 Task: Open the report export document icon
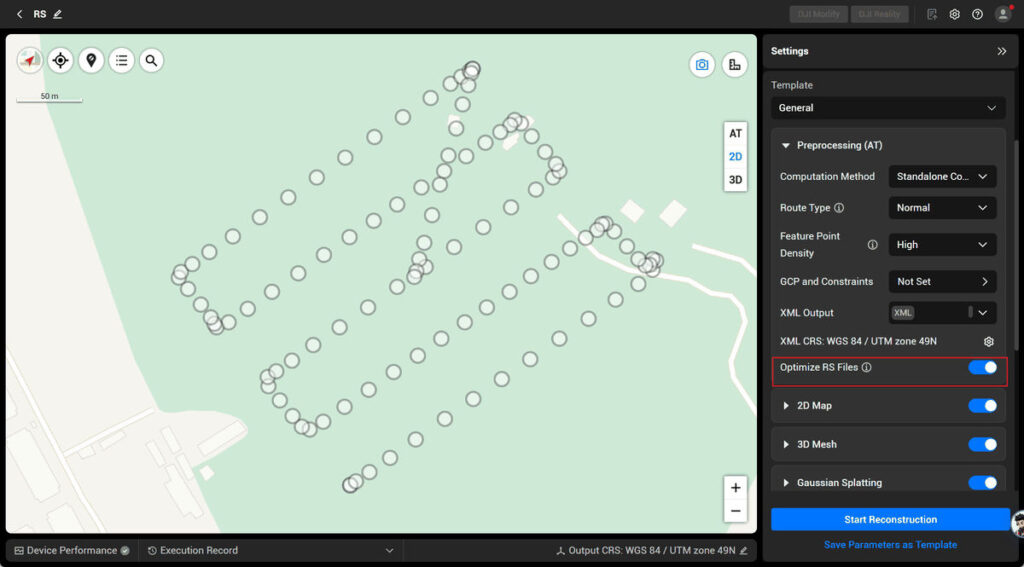pos(932,14)
